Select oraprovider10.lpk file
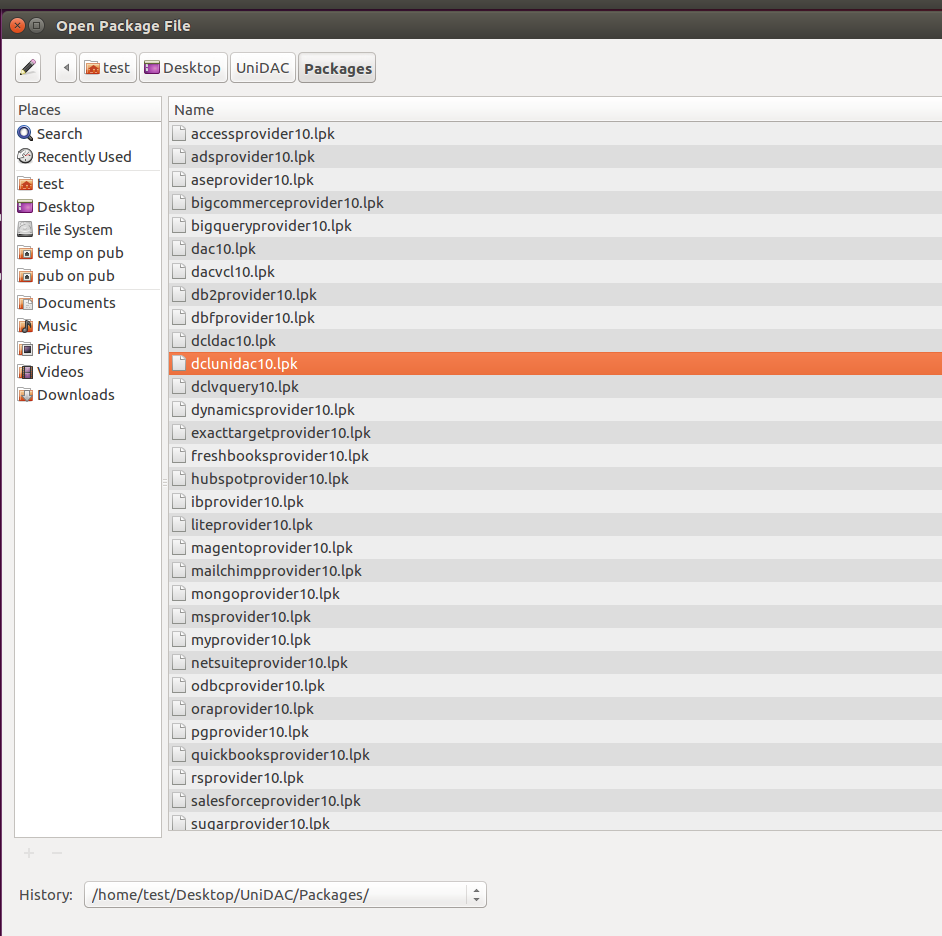The image size is (942, 936). point(556,709)
